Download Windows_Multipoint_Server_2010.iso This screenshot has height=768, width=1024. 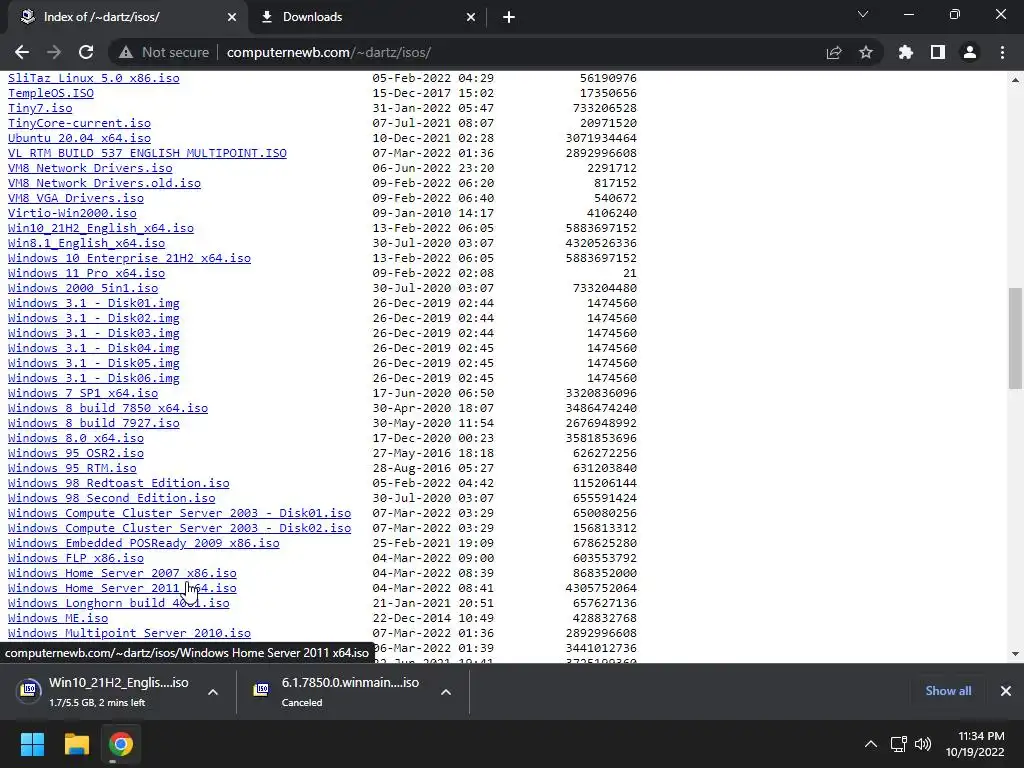[x=129, y=633]
